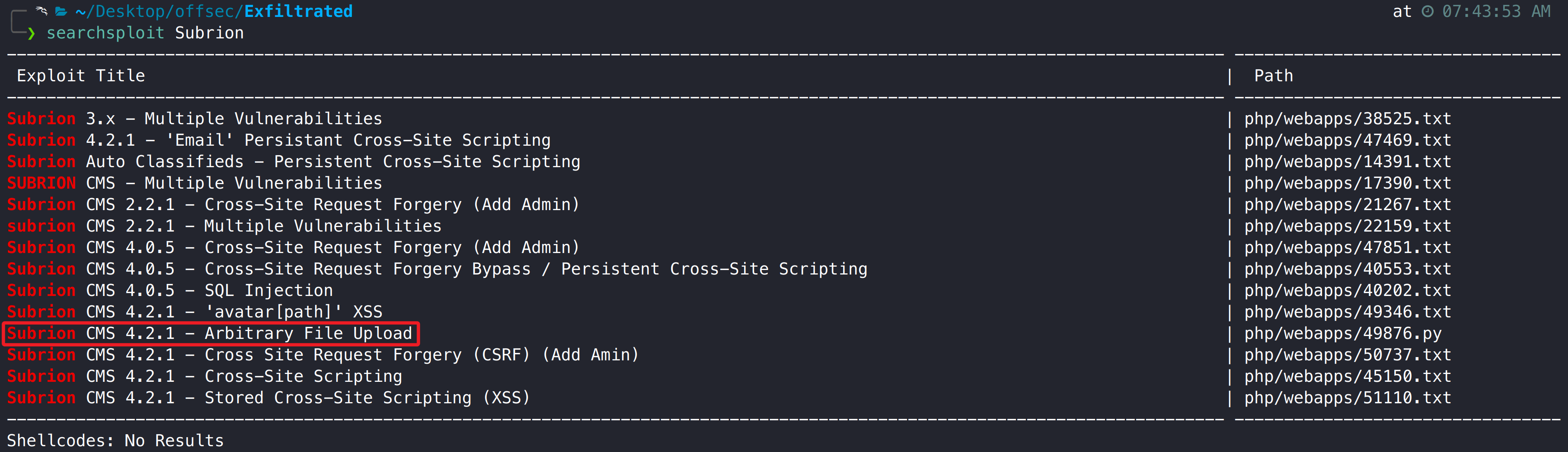Click the path php/webapps/49876.py
This screenshot has height=452, width=1568.
1342,333
